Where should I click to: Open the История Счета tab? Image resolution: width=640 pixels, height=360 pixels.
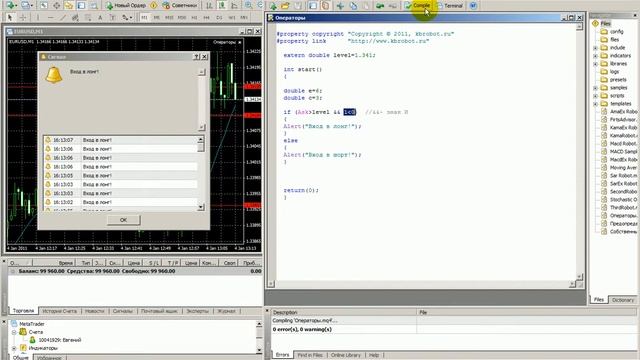click(60, 311)
